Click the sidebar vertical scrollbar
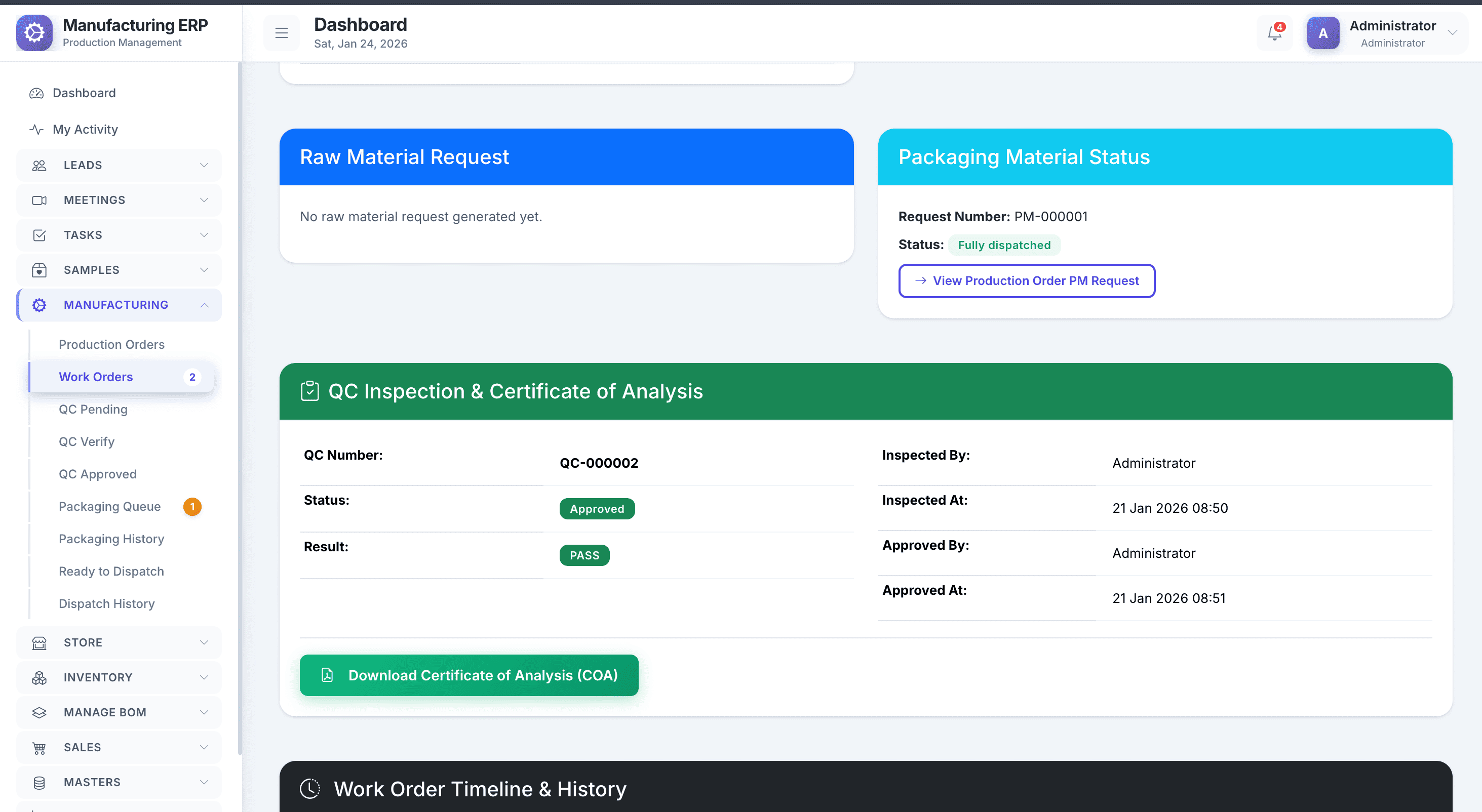 pos(240,402)
